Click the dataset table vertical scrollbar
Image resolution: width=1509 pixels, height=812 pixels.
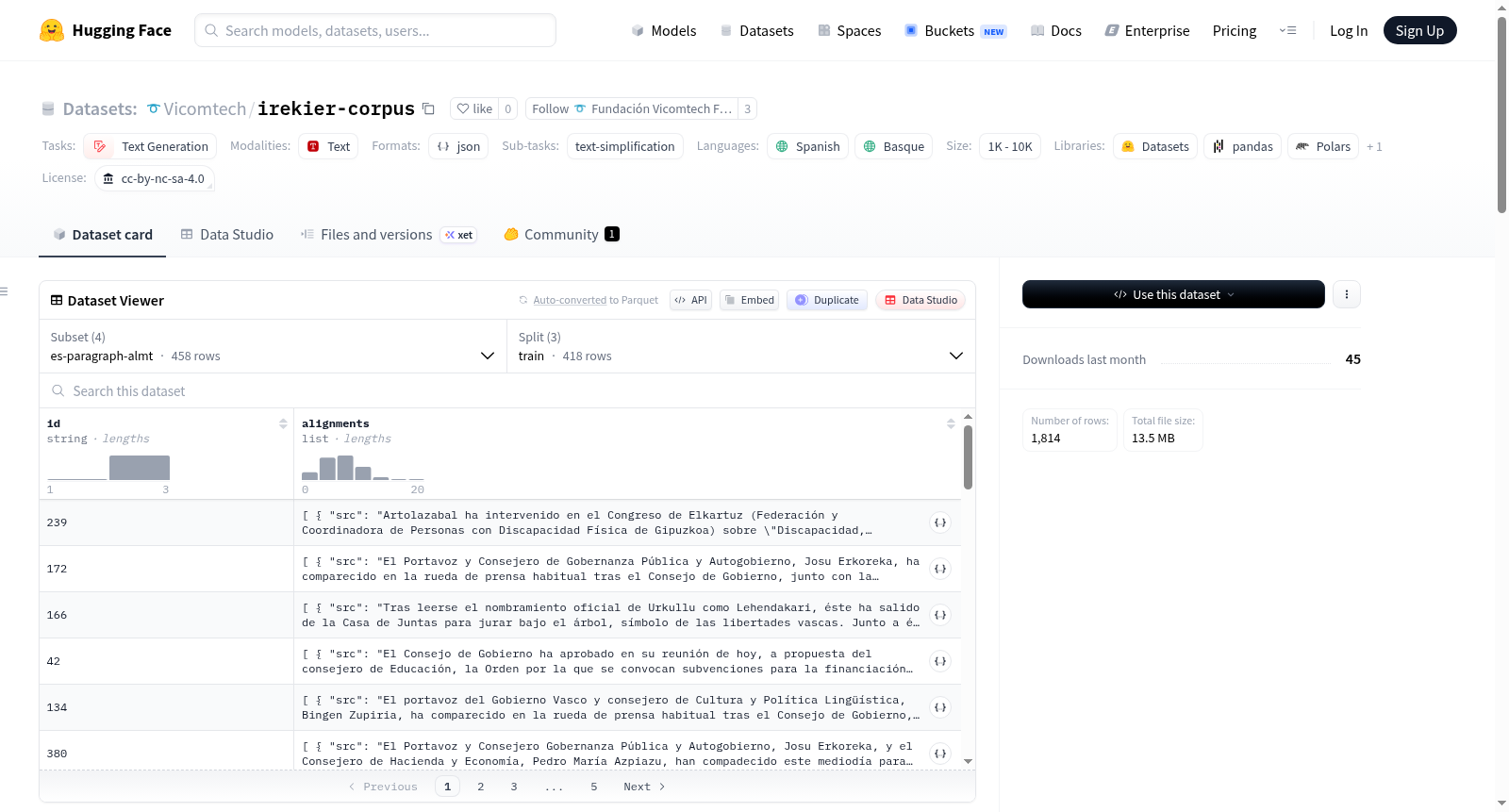point(968,457)
